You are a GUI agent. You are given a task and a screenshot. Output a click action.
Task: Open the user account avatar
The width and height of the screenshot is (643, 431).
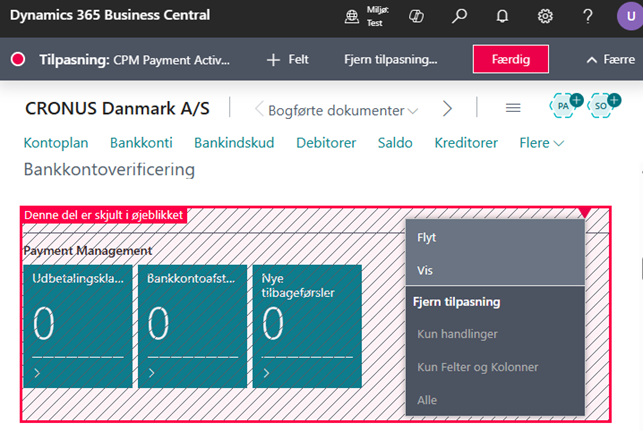click(x=630, y=16)
